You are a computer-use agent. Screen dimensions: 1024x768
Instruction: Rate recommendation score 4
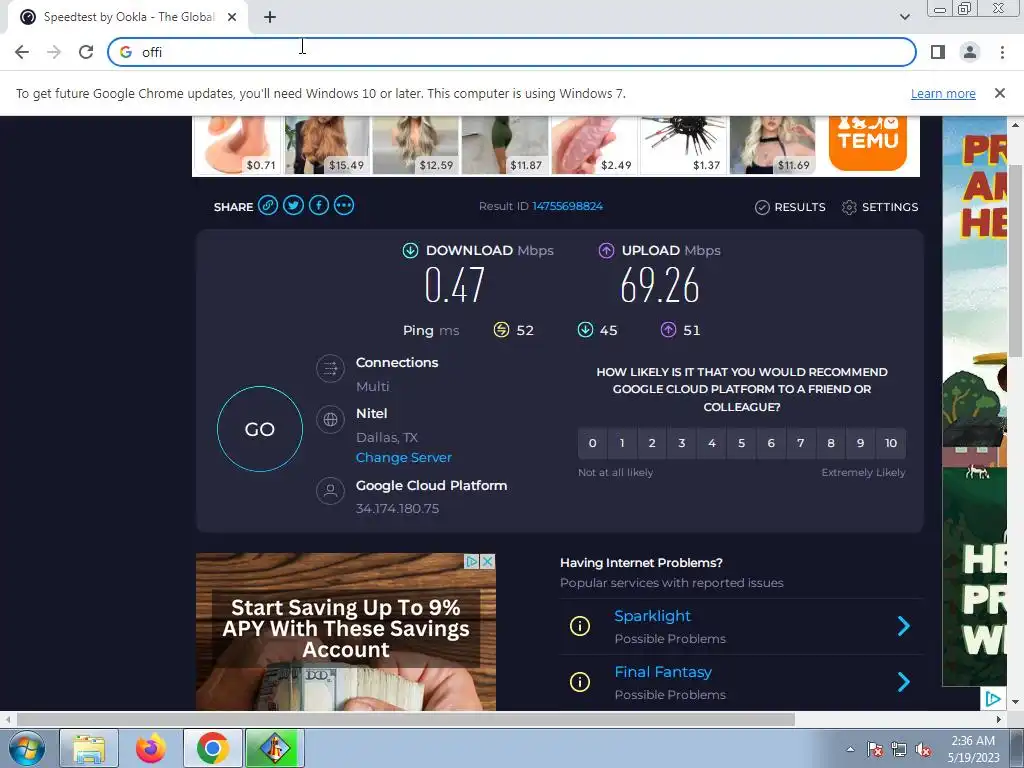coord(712,443)
